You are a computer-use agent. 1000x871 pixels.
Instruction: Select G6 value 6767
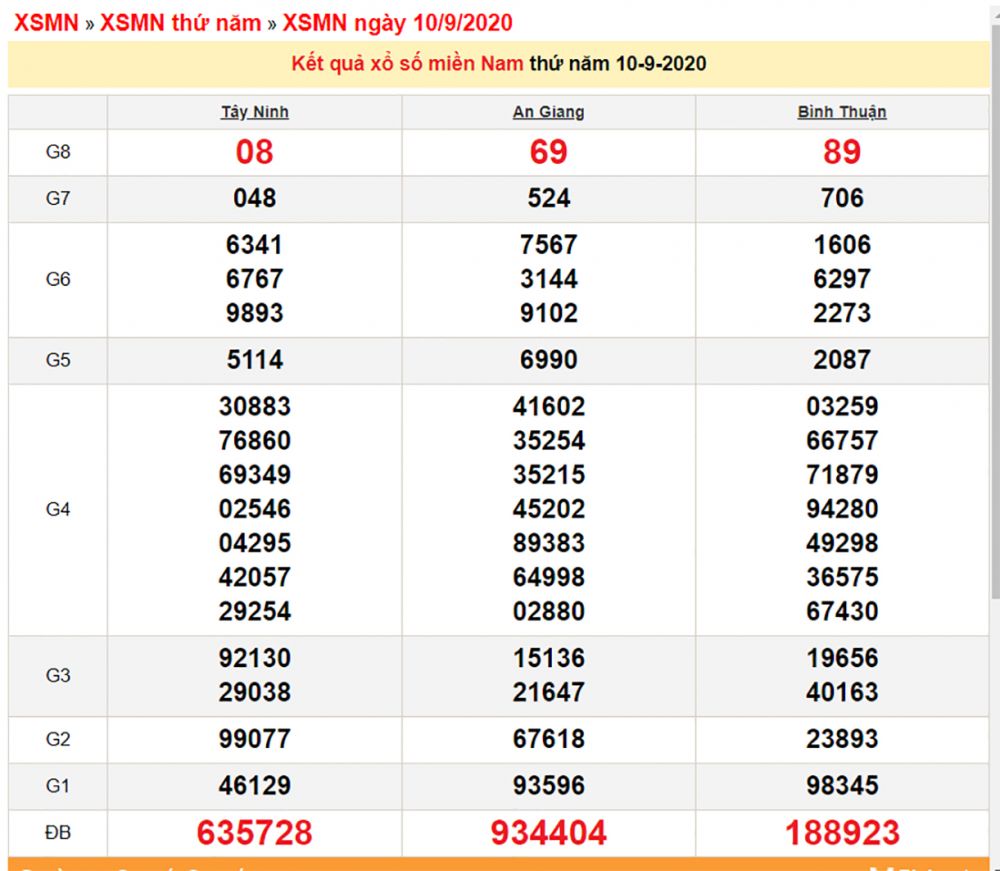pos(254,279)
